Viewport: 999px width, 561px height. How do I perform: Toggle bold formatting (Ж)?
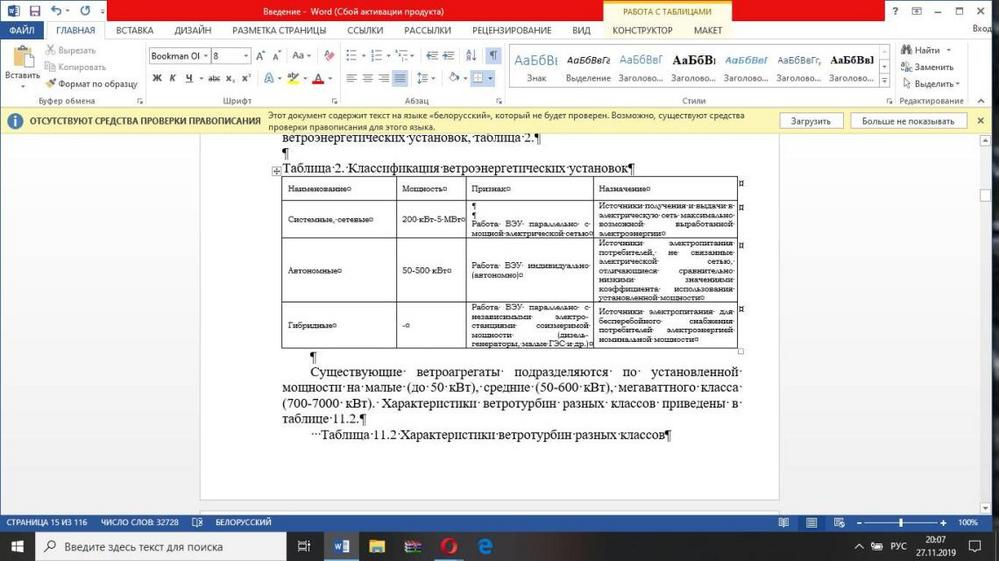(157, 78)
